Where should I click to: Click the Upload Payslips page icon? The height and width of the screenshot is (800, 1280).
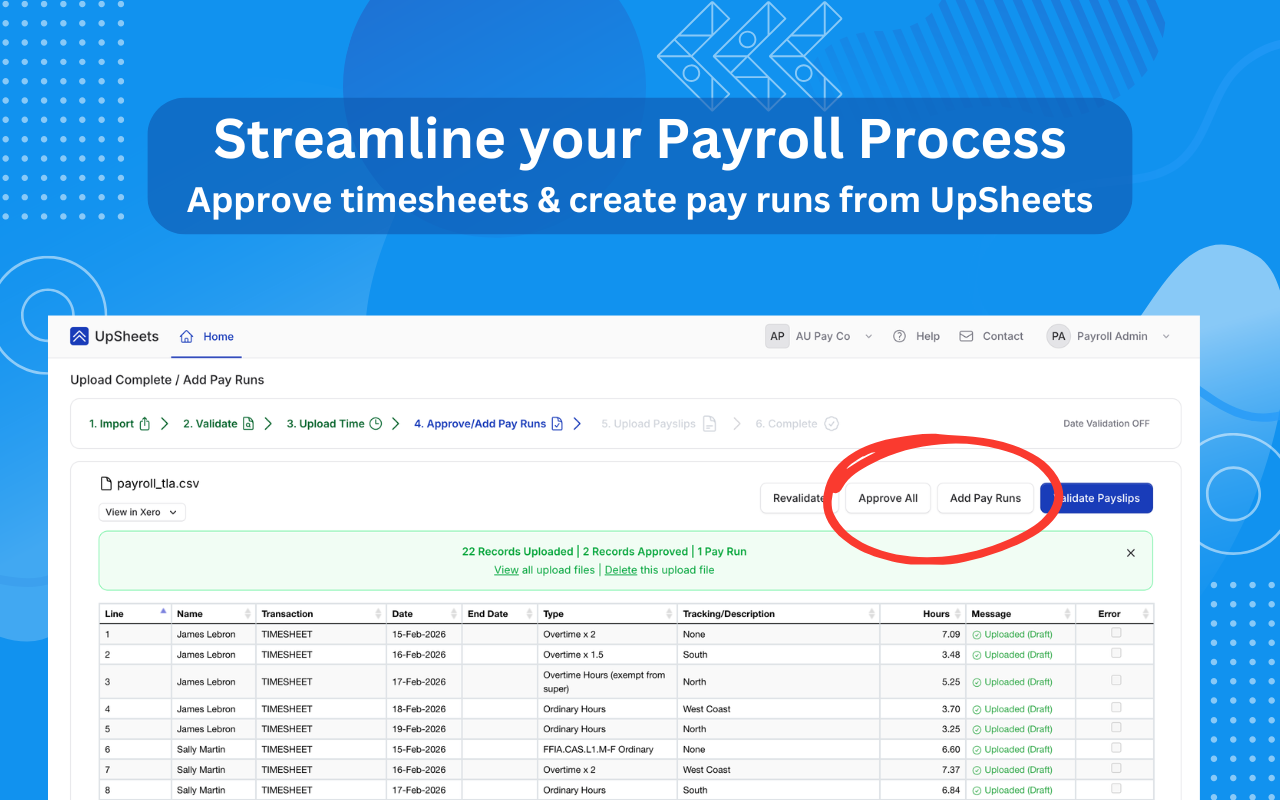click(x=709, y=424)
